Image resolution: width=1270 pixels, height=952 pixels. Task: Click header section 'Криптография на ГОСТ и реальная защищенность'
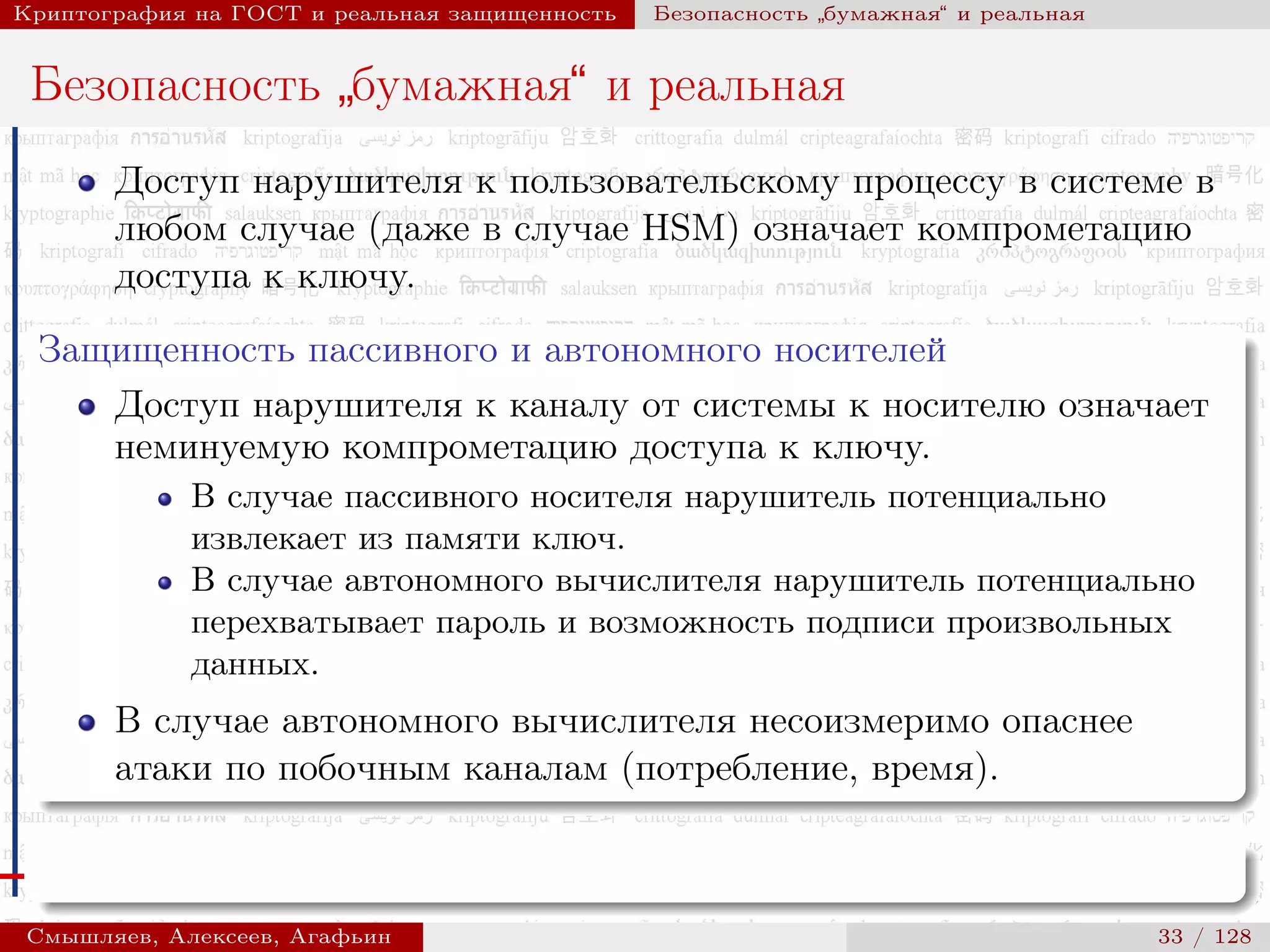315,14
